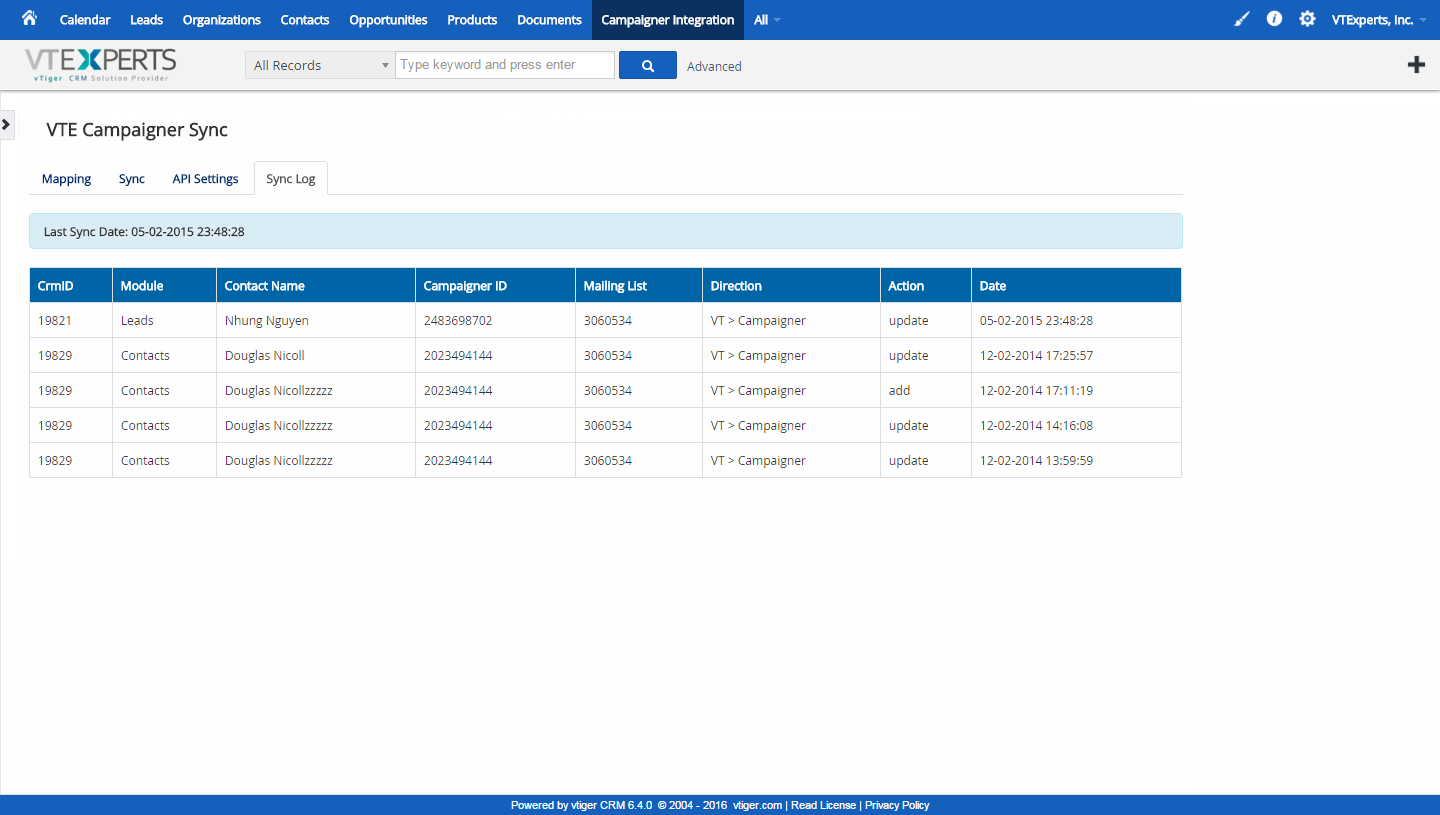Viewport: 1440px width, 815px height.
Task: Click date 12-02-2014 14:16:08
Action: [1036, 426]
